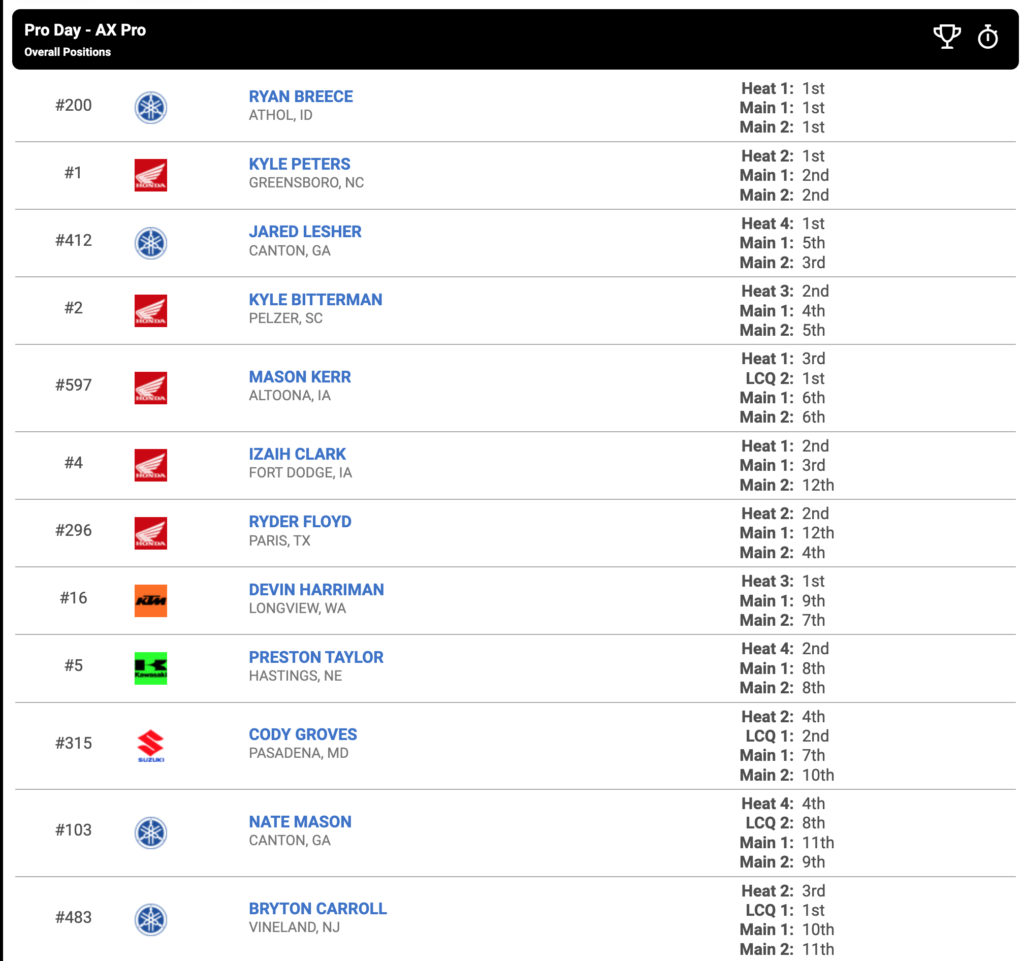Click Ryan Breece's Yamaha logo
The image size is (1024, 961).
(151, 107)
